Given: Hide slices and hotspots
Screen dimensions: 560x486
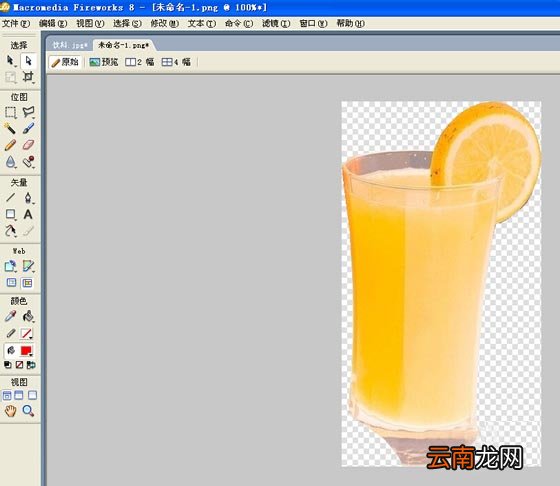Looking at the screenshot, I should tap(11, 283).
